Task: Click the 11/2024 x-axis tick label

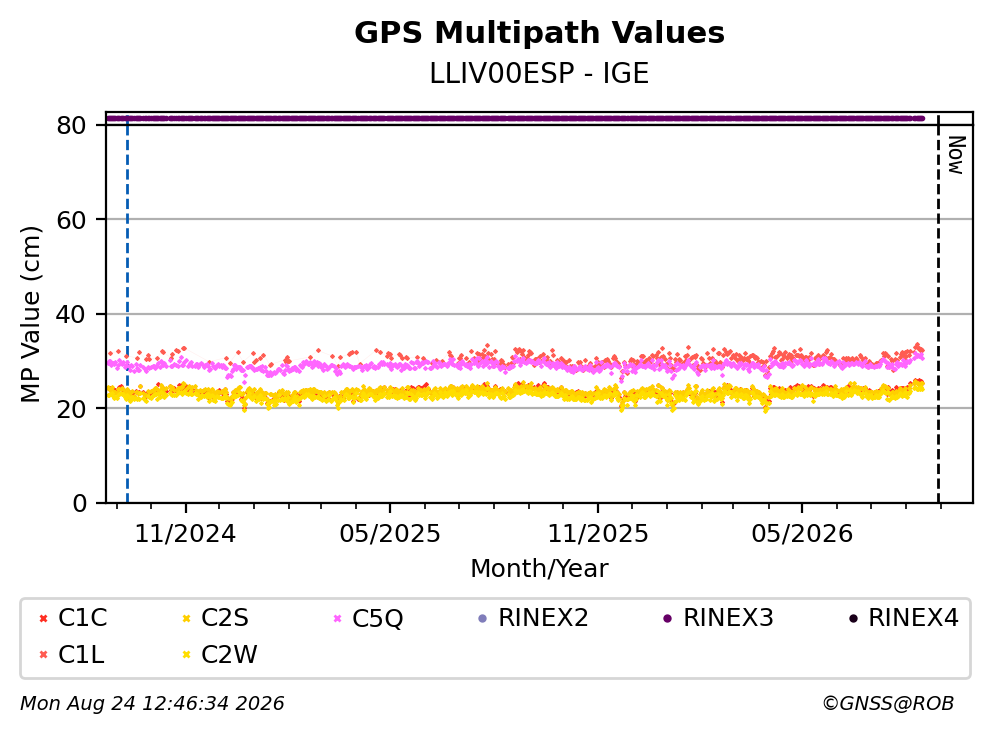Action: (x=185, y=534)
